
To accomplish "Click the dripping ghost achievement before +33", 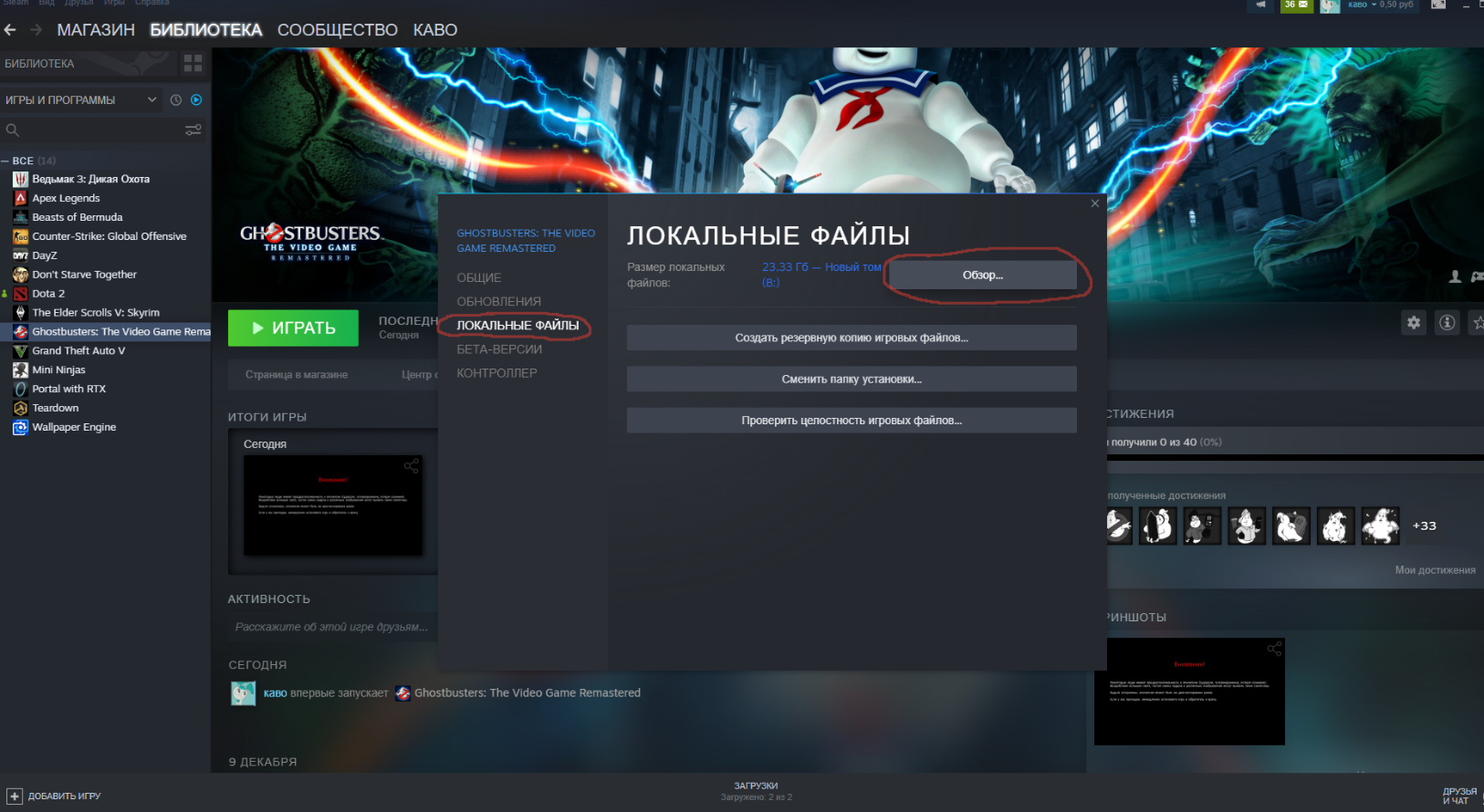I will coord(1380,526).
